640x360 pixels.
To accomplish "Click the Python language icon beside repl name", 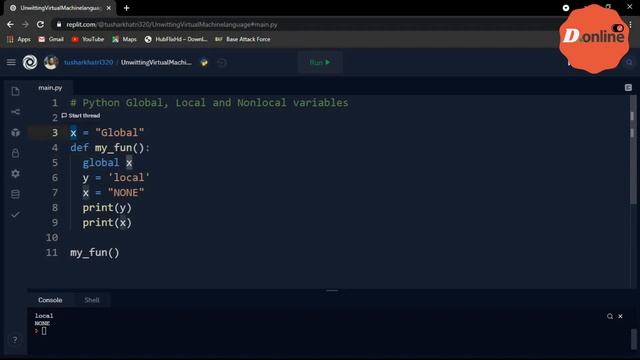I will click(x=204, y=62).
